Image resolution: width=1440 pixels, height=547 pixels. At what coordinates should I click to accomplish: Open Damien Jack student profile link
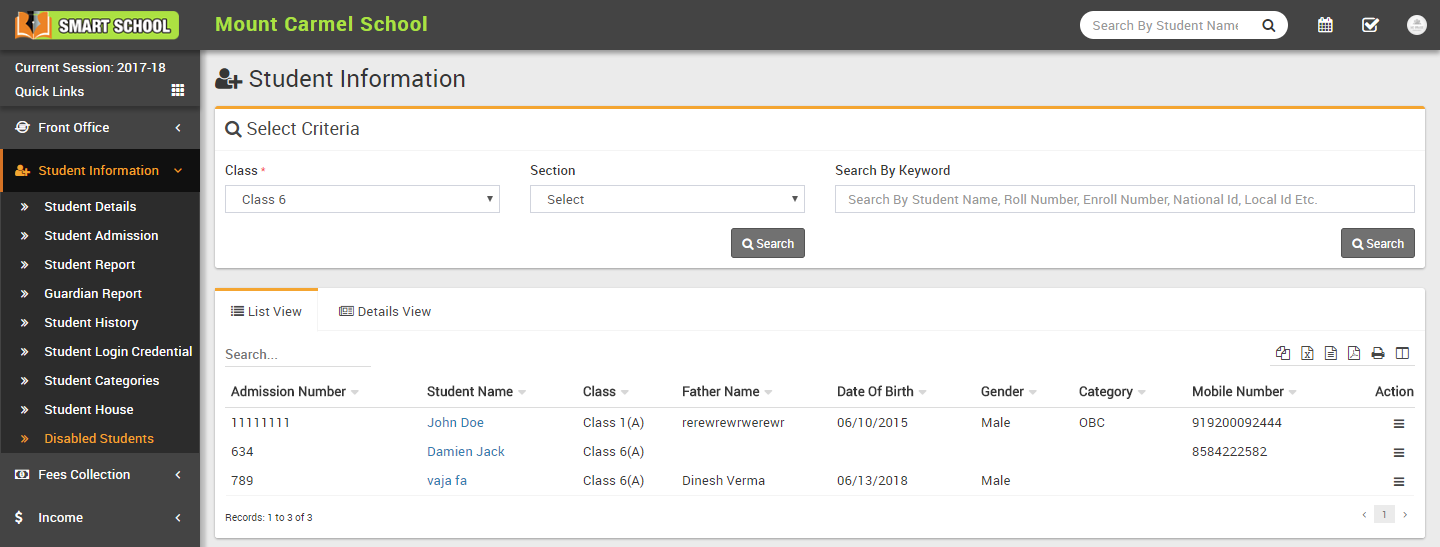point(465,452)
